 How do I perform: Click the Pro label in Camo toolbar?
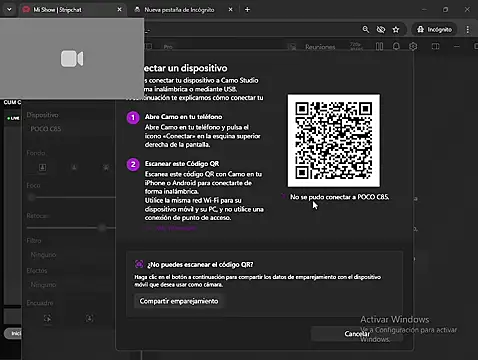(168, 47)
